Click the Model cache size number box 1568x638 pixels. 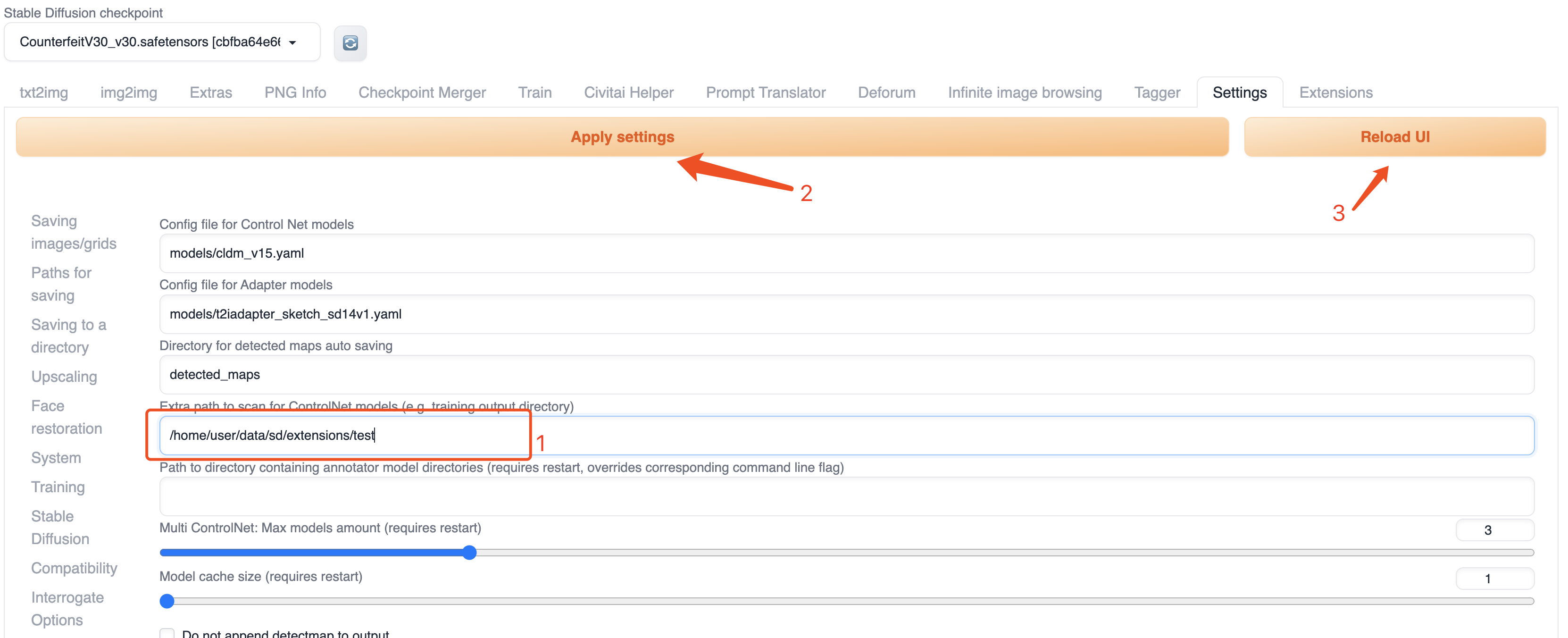pyautogui.click(x=1494, y=579)
